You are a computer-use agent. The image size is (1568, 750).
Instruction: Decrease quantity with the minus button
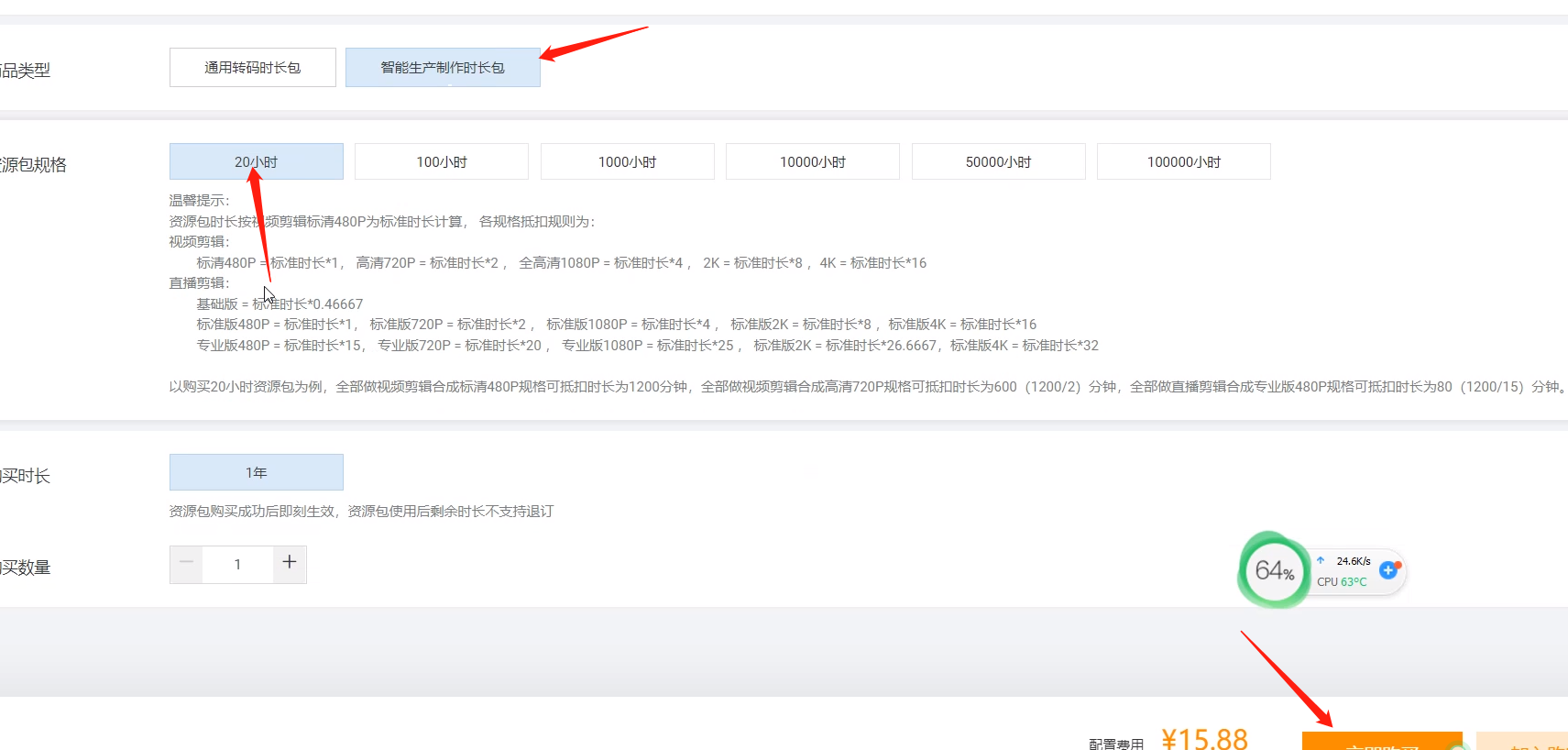tap(186, 564)
